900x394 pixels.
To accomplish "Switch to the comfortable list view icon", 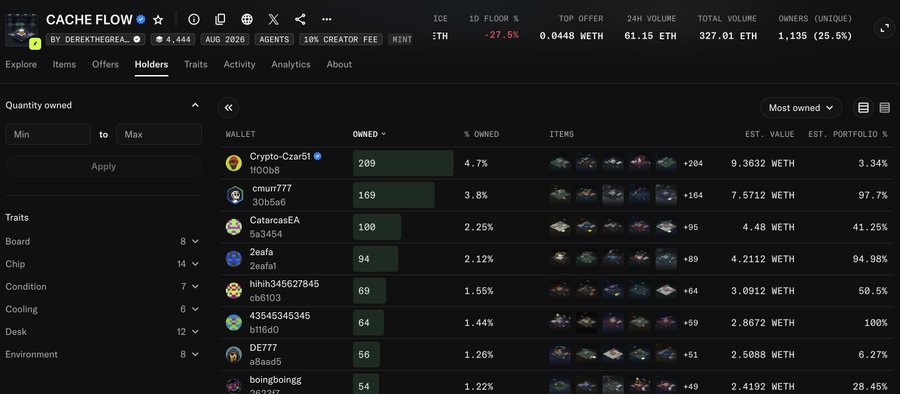I will tap(863, 107).
